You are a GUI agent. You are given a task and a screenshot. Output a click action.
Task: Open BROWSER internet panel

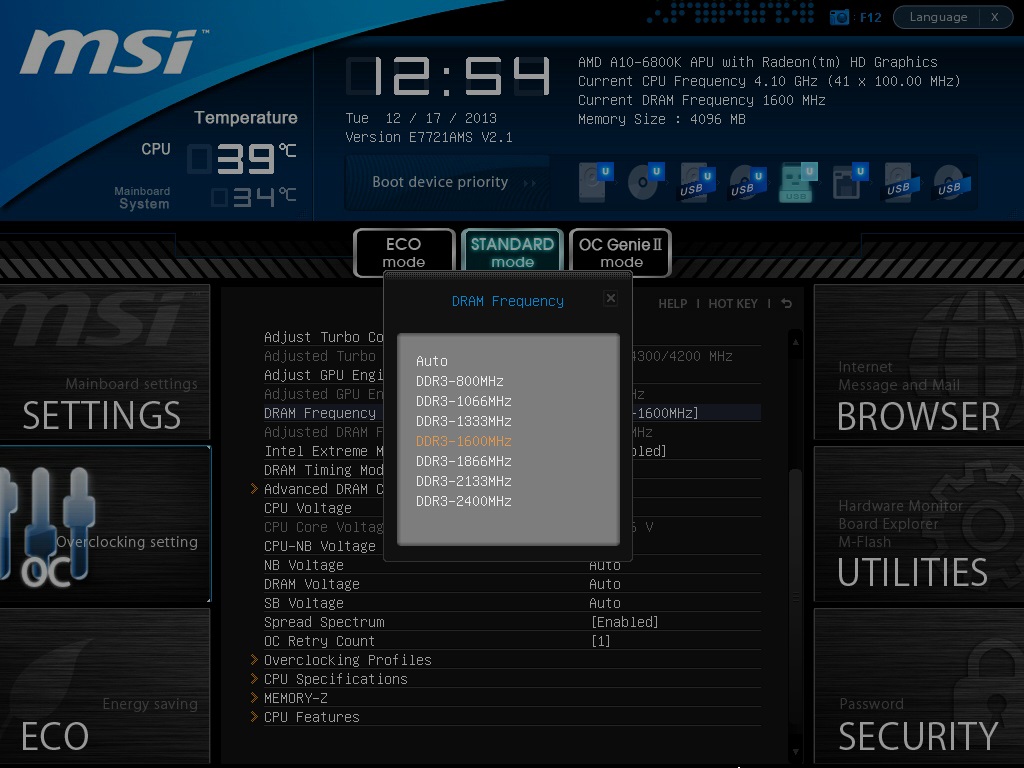tap(919, 362)
